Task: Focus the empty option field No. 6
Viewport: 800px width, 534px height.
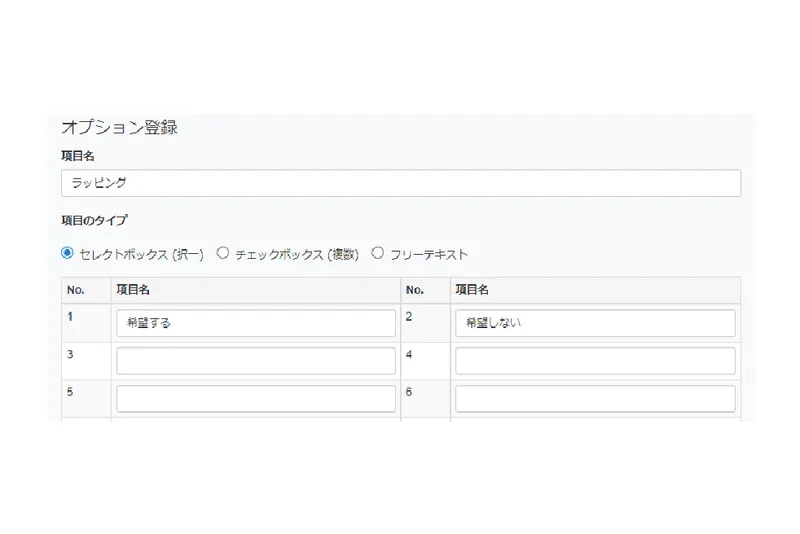Action: pyautogui.click(x=595, y=398)
